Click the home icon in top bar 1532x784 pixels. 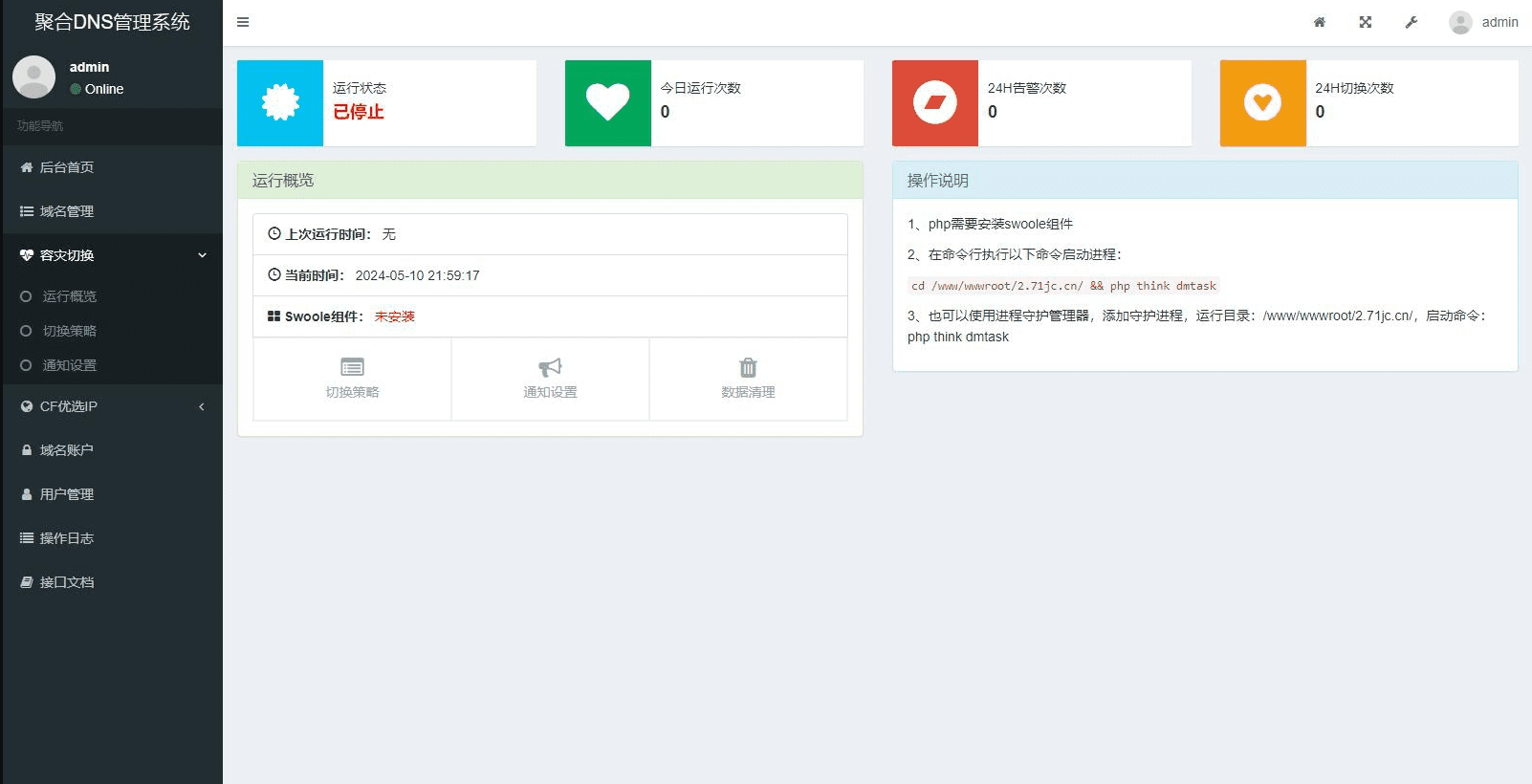coord(1319,22)
